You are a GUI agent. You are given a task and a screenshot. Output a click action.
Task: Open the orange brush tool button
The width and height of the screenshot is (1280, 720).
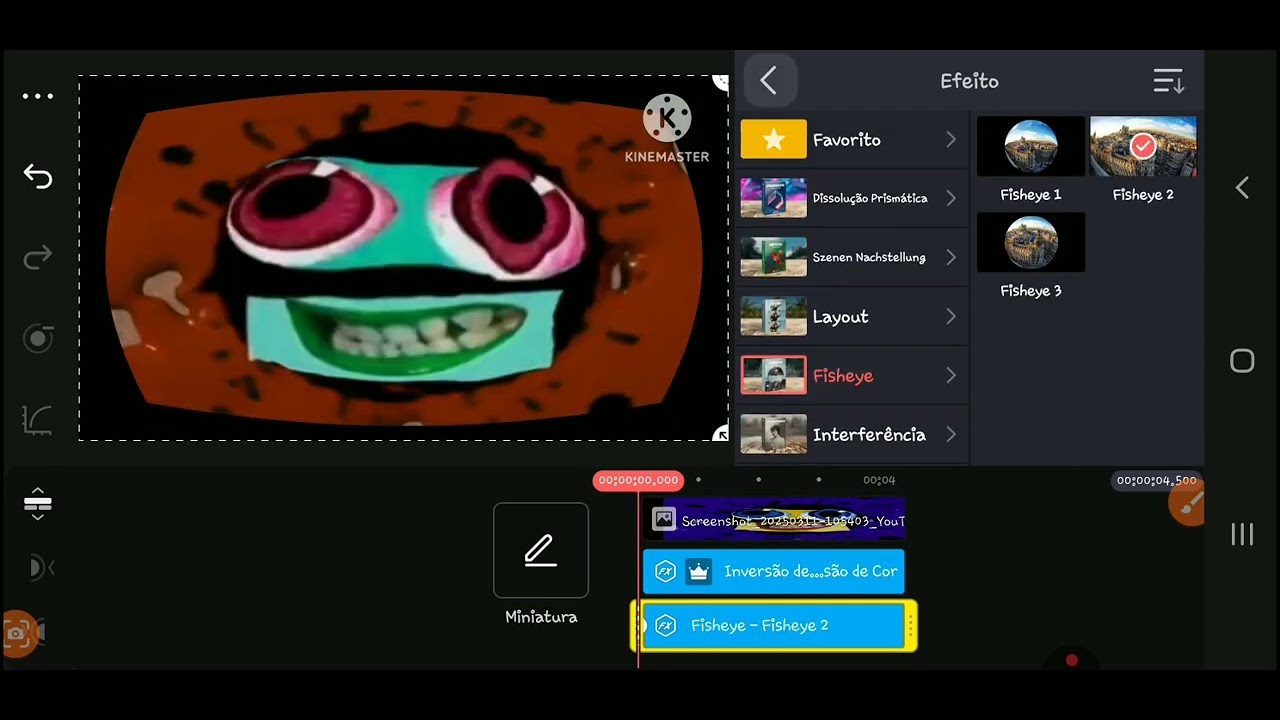pos(1188,505)
